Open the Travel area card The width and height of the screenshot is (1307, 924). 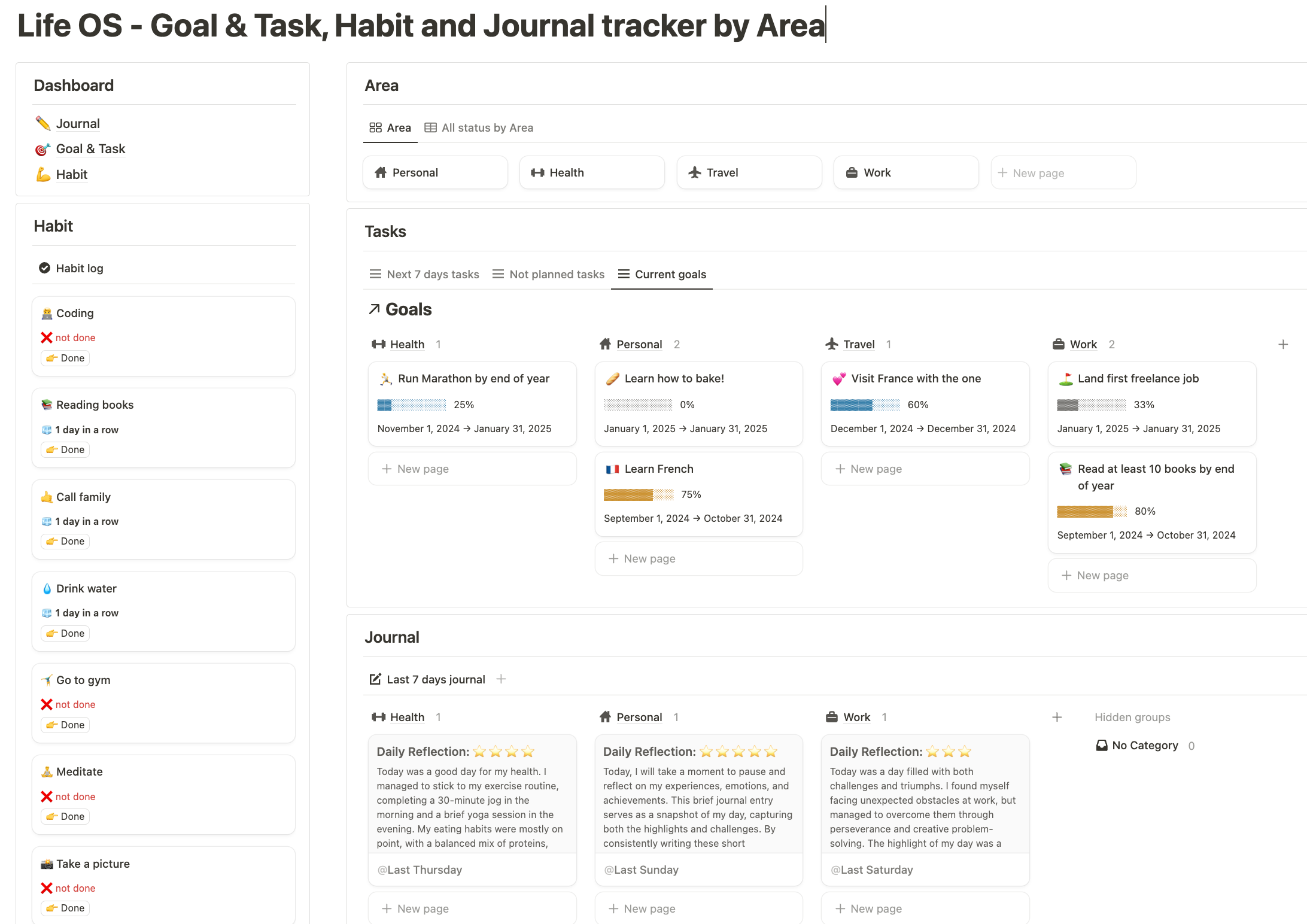point(749,172)
